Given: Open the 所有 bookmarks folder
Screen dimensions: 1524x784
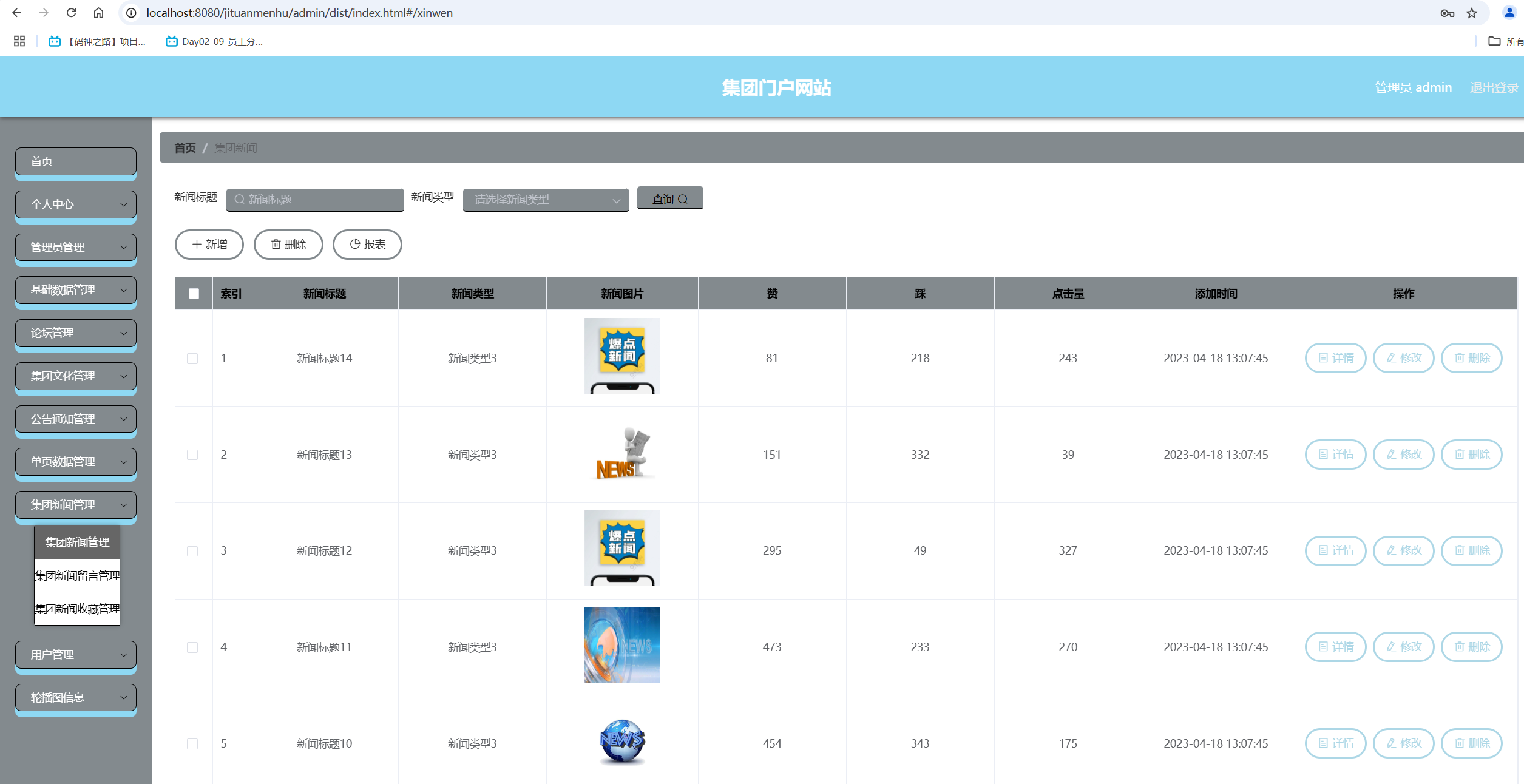Looking at the screenshot, I should pyautogui.click(x=1506, y=41).
